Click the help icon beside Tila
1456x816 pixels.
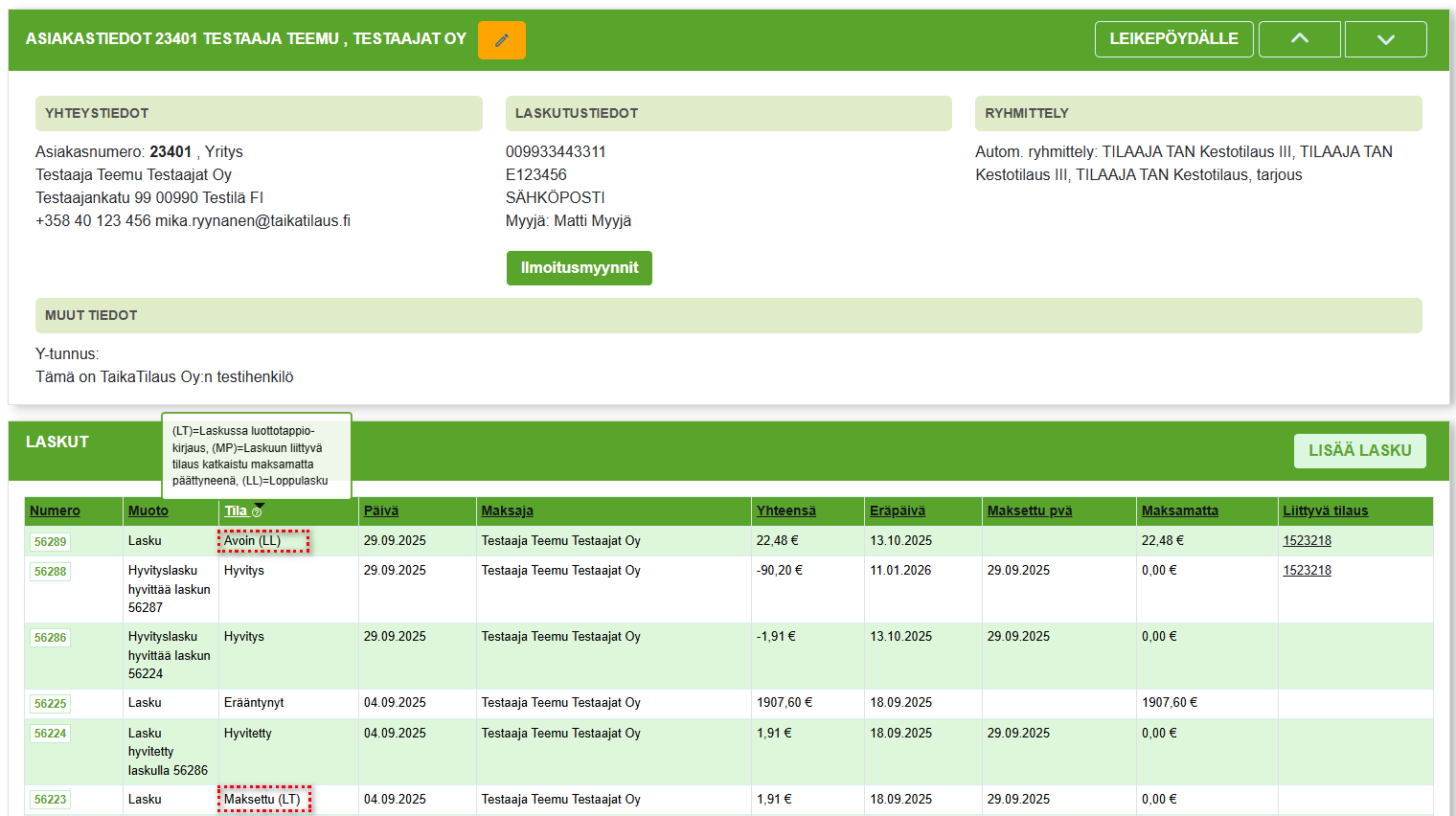[257, 512]
